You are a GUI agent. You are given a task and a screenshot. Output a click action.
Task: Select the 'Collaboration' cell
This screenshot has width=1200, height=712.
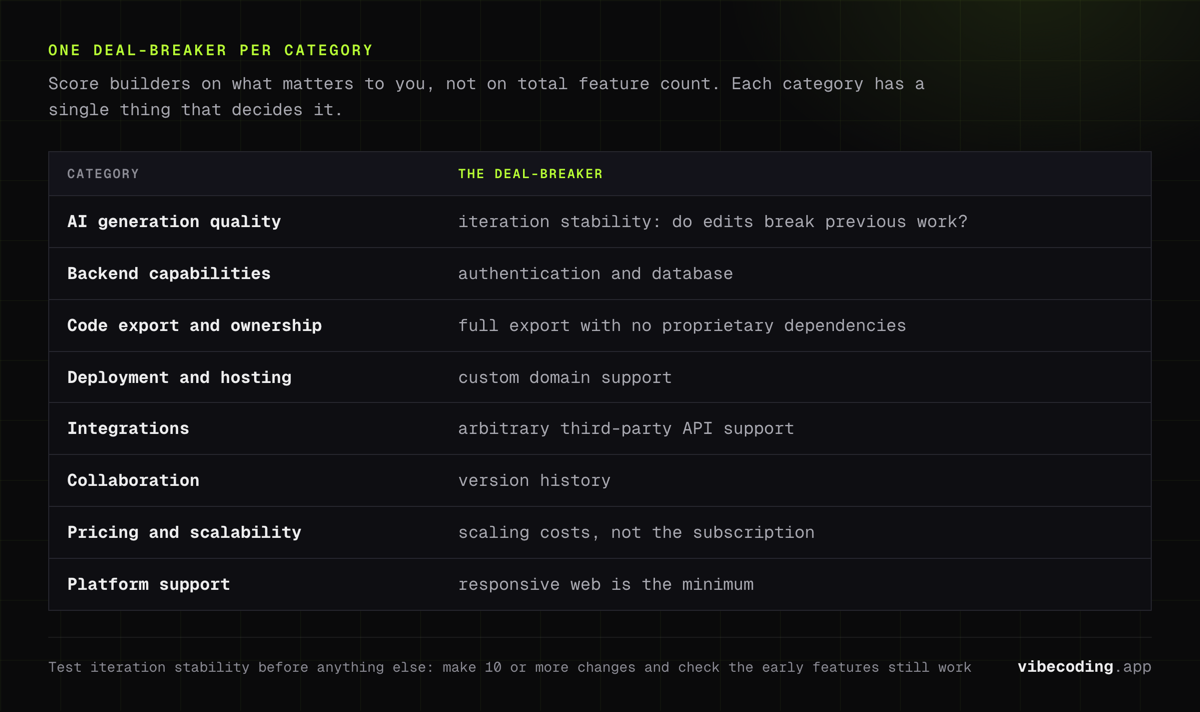click(x=133, y=481)
